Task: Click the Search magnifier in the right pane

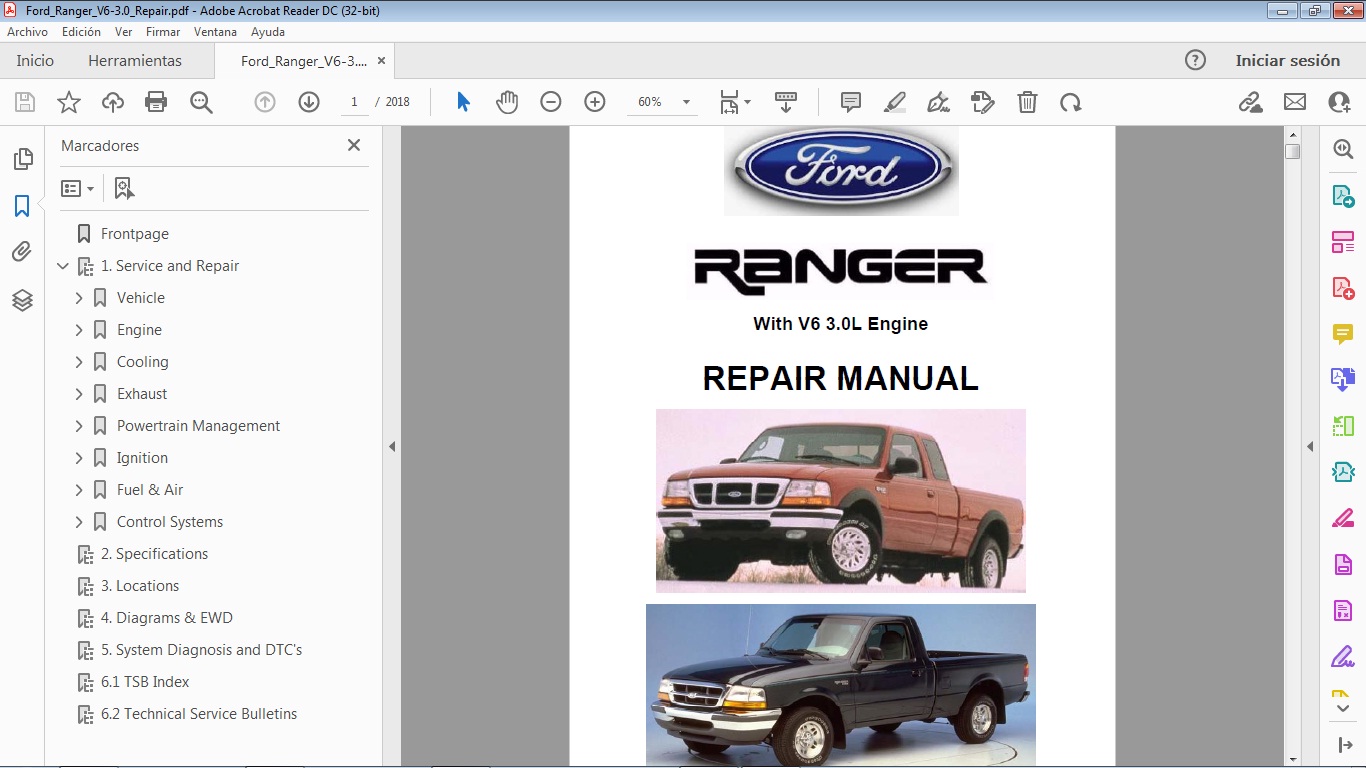Action: [x=1343, y=148]
